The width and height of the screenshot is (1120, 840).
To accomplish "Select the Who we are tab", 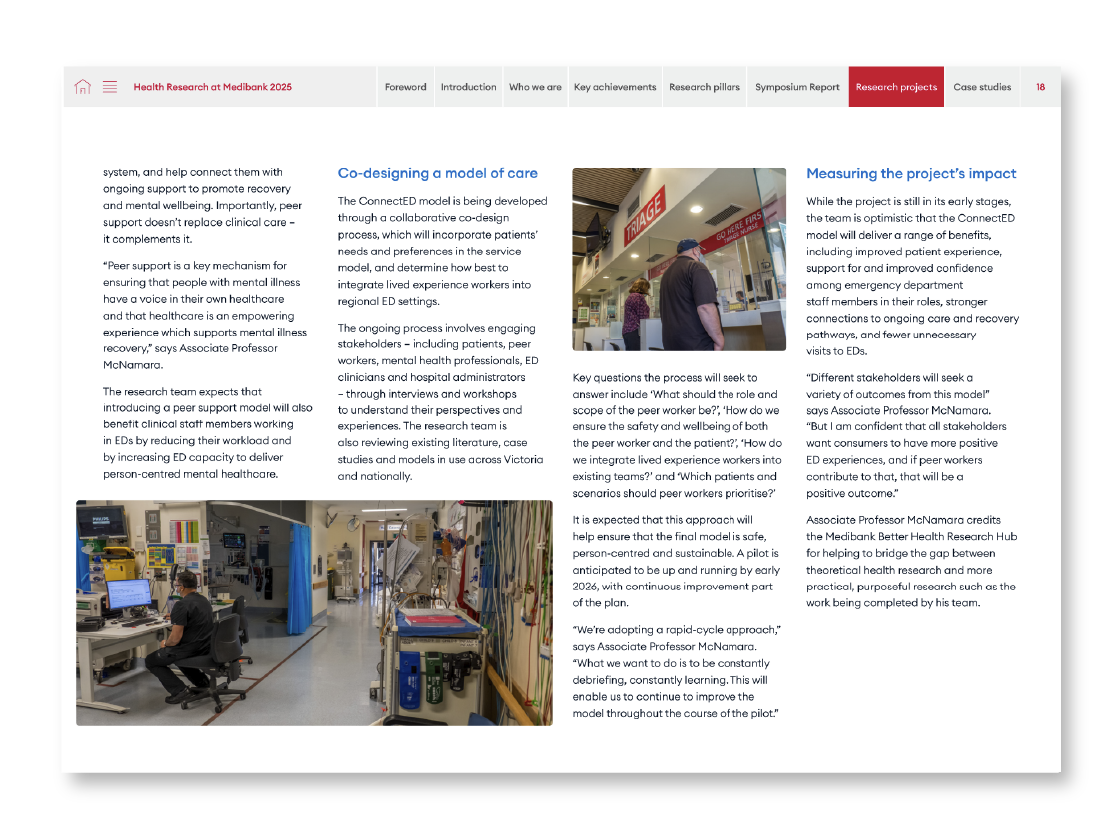I will click(536, 87).
